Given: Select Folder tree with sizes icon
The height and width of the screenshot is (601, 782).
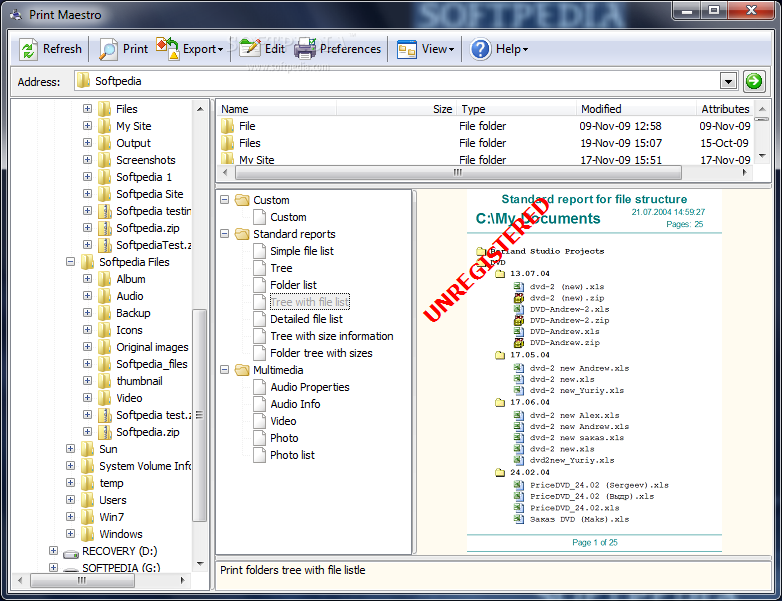Looking at the screenshot, I should tap(259, 353).
